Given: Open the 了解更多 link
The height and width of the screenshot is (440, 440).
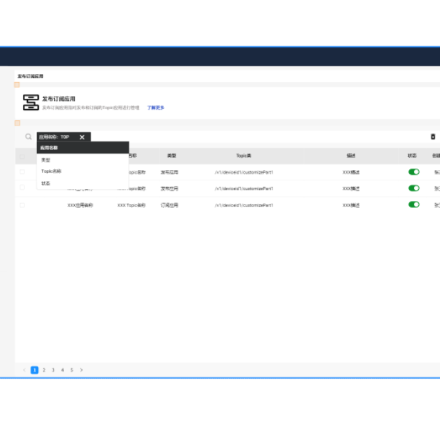Looking at the screenshot, I should [x=156, y=108].
